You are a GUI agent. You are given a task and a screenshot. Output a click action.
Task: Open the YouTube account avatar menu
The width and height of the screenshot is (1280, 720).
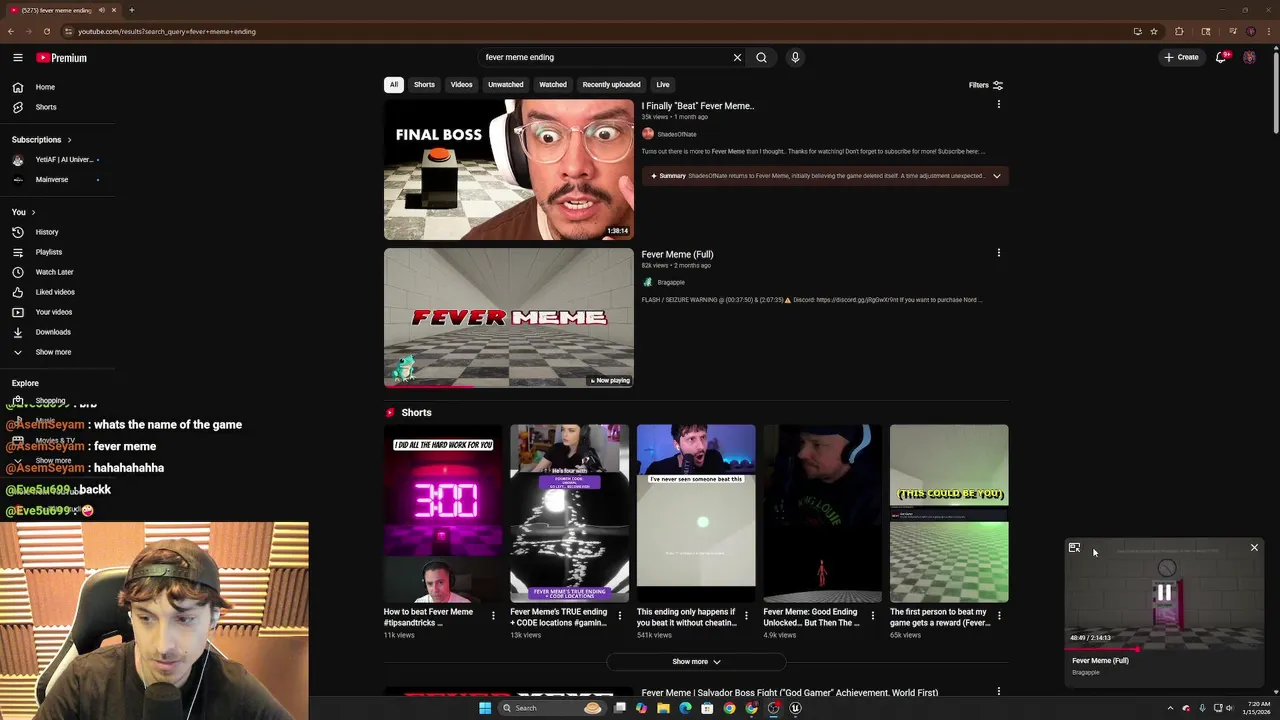click(x=1249, y=57)
